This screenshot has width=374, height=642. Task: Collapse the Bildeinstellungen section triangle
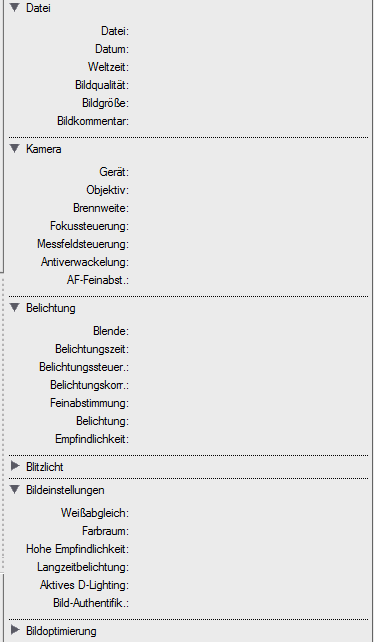(x=15, y=489)
